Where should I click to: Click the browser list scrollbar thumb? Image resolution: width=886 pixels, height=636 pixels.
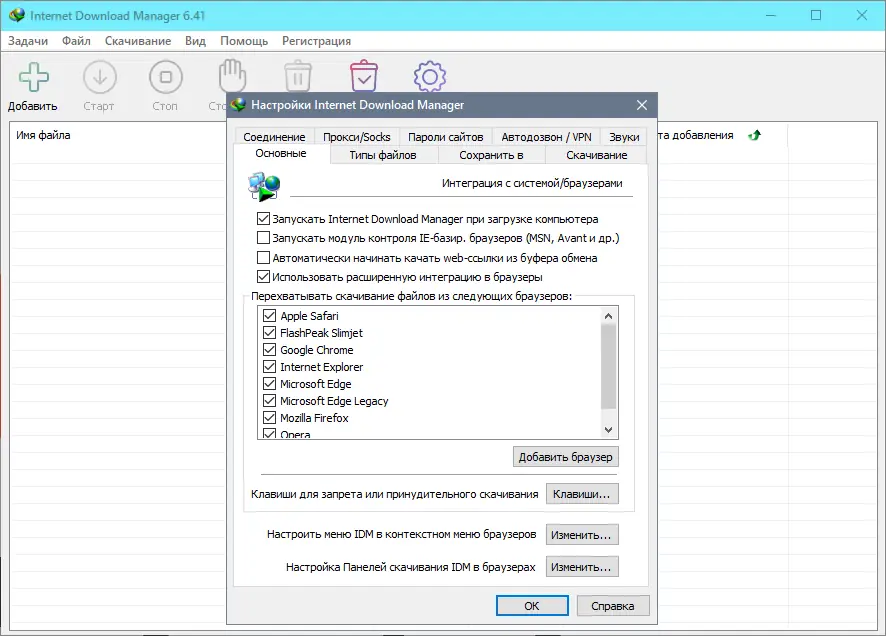[609, 366]
